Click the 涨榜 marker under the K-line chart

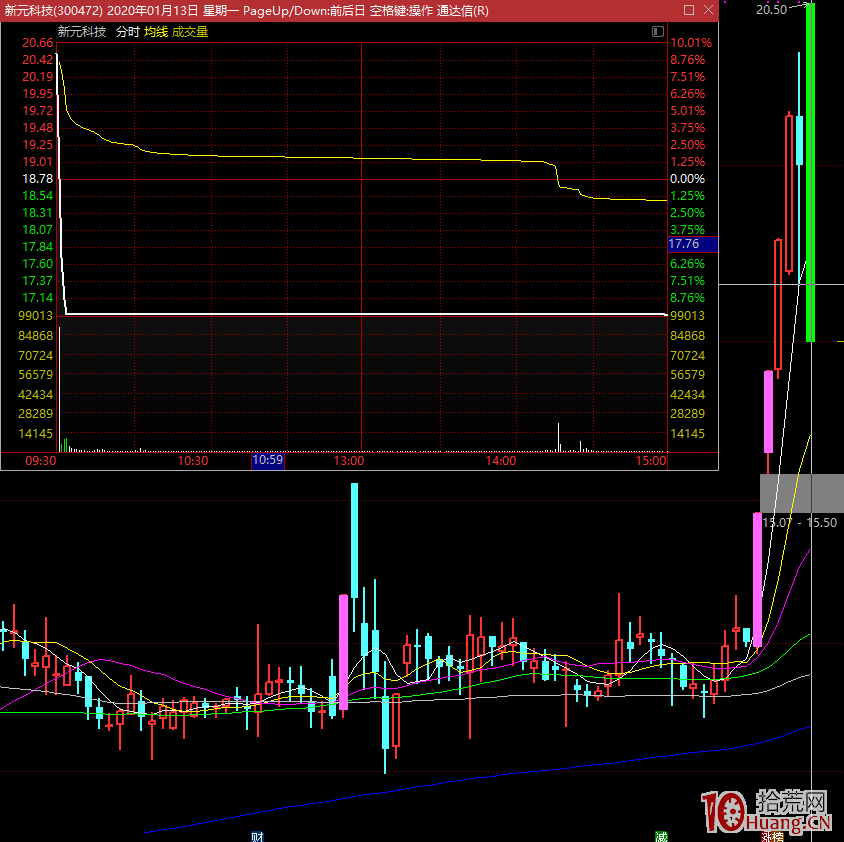(x=772, y=837)
